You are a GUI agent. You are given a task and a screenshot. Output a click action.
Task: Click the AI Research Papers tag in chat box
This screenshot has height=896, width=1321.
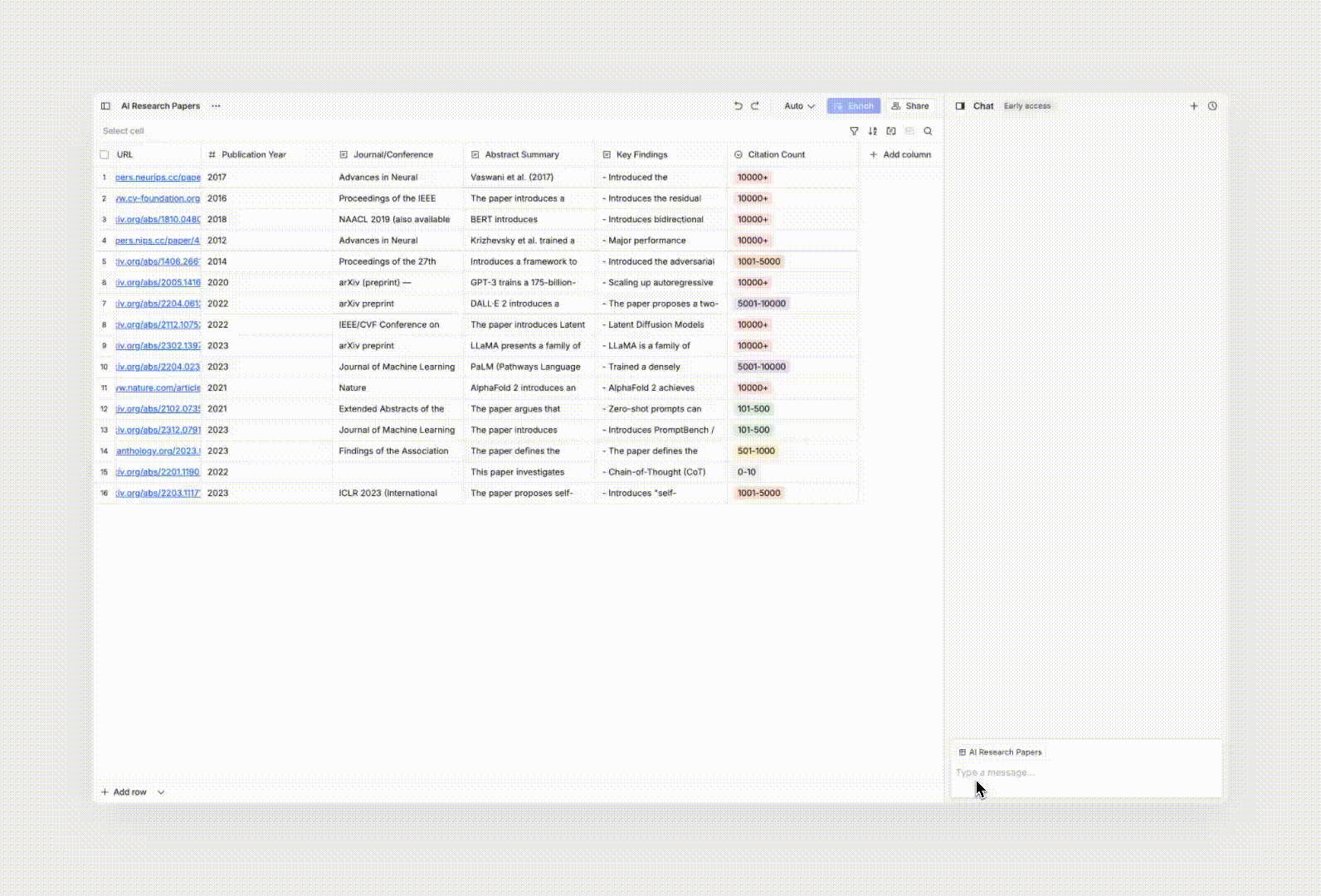tap(1000, 752)
